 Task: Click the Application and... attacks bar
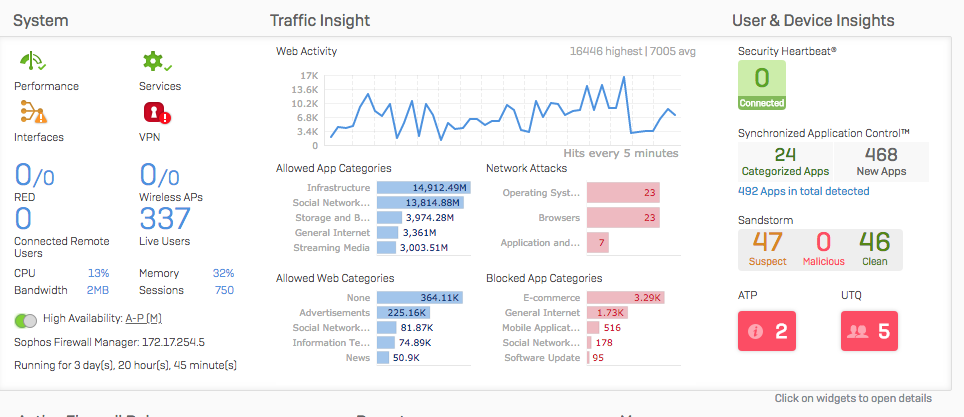tap(598, 242)
